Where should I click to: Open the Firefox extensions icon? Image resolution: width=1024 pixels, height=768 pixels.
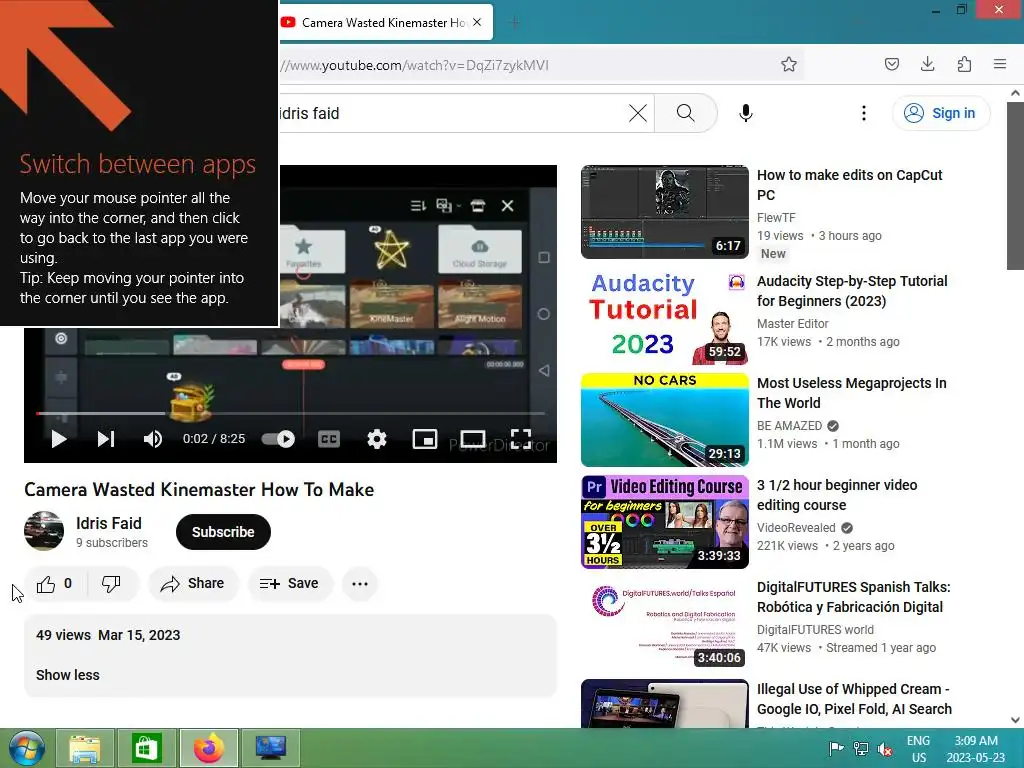point(965,64)
